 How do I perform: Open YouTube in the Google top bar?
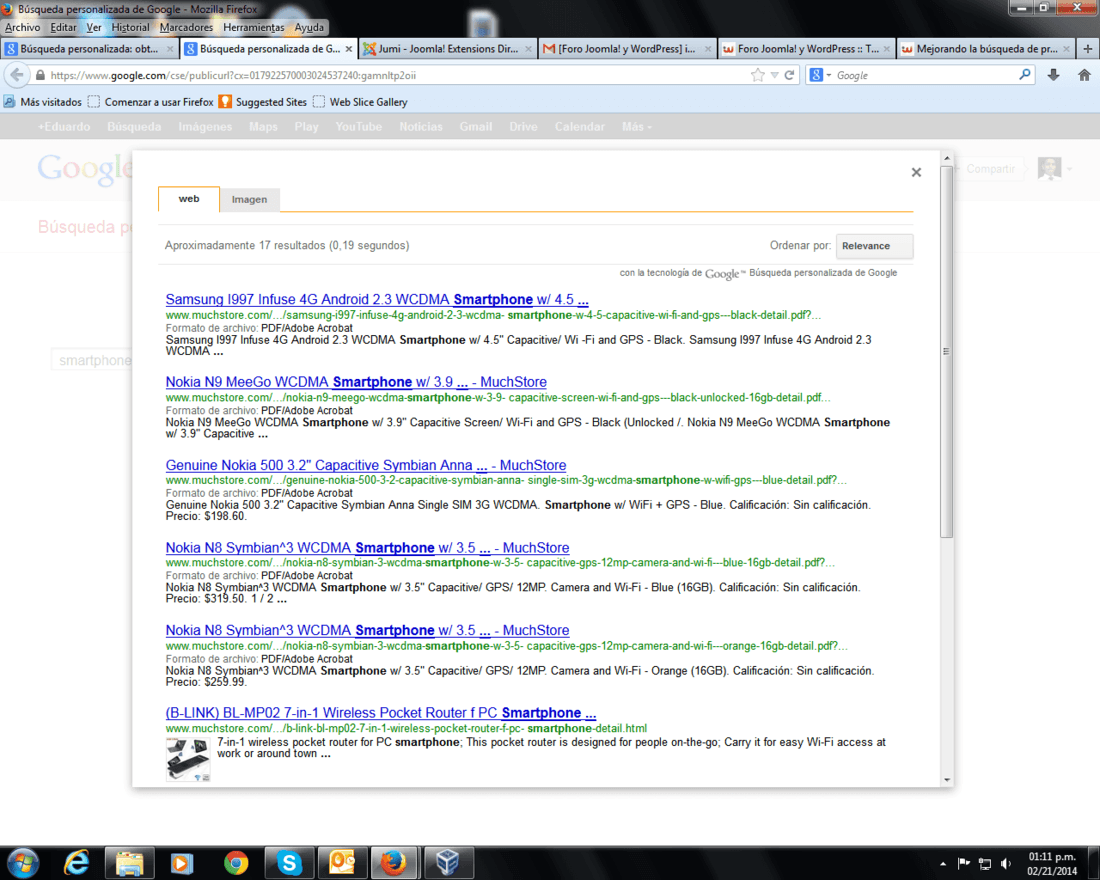(358, 126)
